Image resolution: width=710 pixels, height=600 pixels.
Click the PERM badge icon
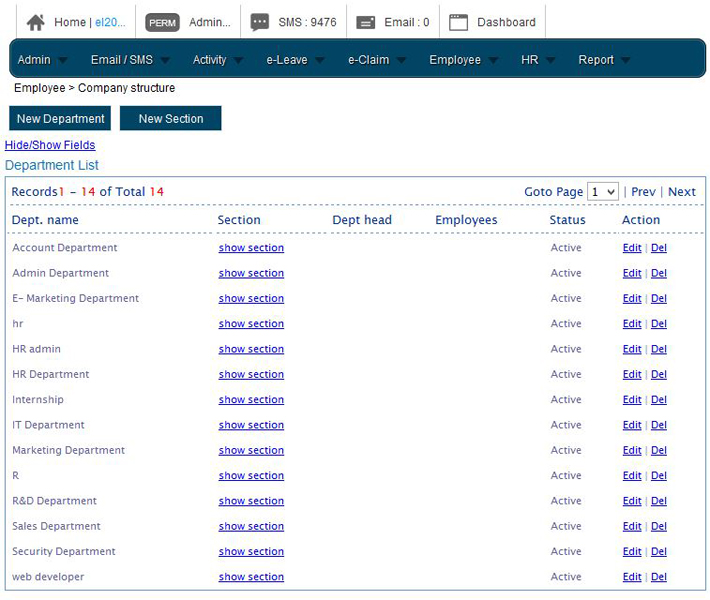[162, 23]
